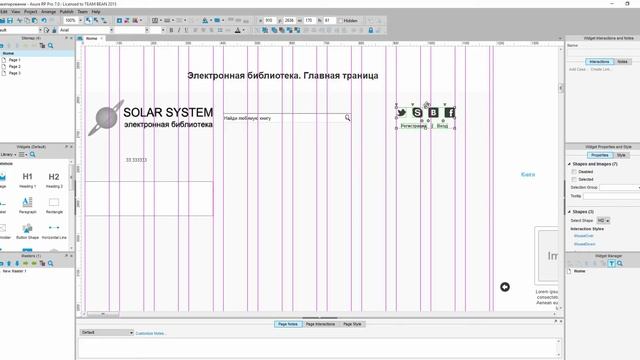
Task: Select the Horizontal Line widget
Action: (x=54, y=231)
